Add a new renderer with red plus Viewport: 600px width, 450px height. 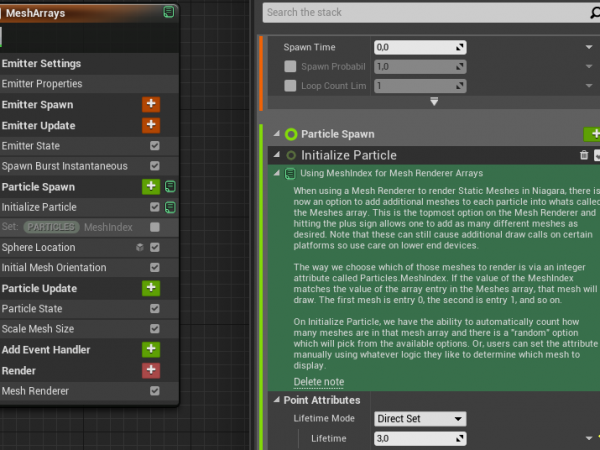(151, 370)
